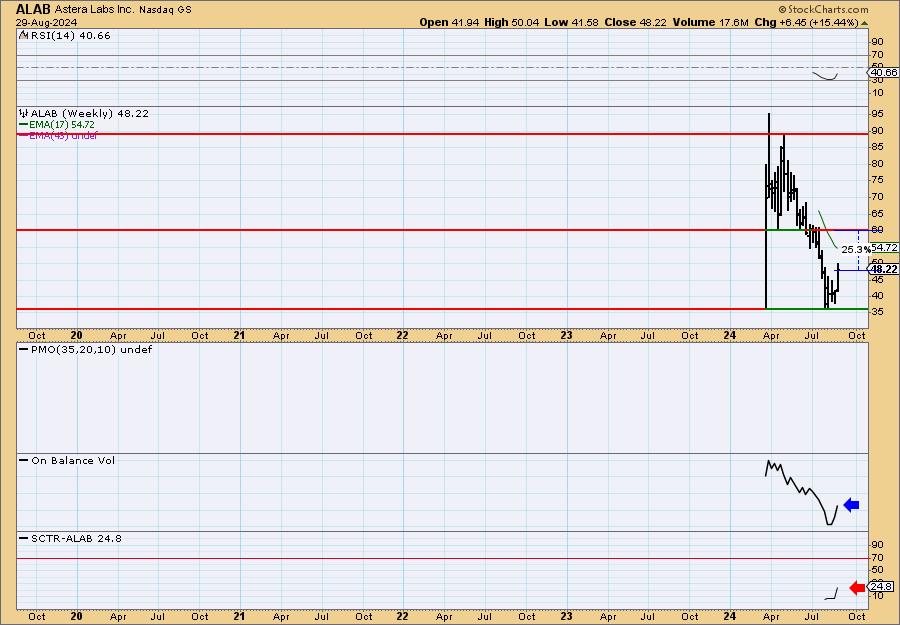Click the Close 48.22 value in header
Screen dimensions: 900x625
(635, 22)
